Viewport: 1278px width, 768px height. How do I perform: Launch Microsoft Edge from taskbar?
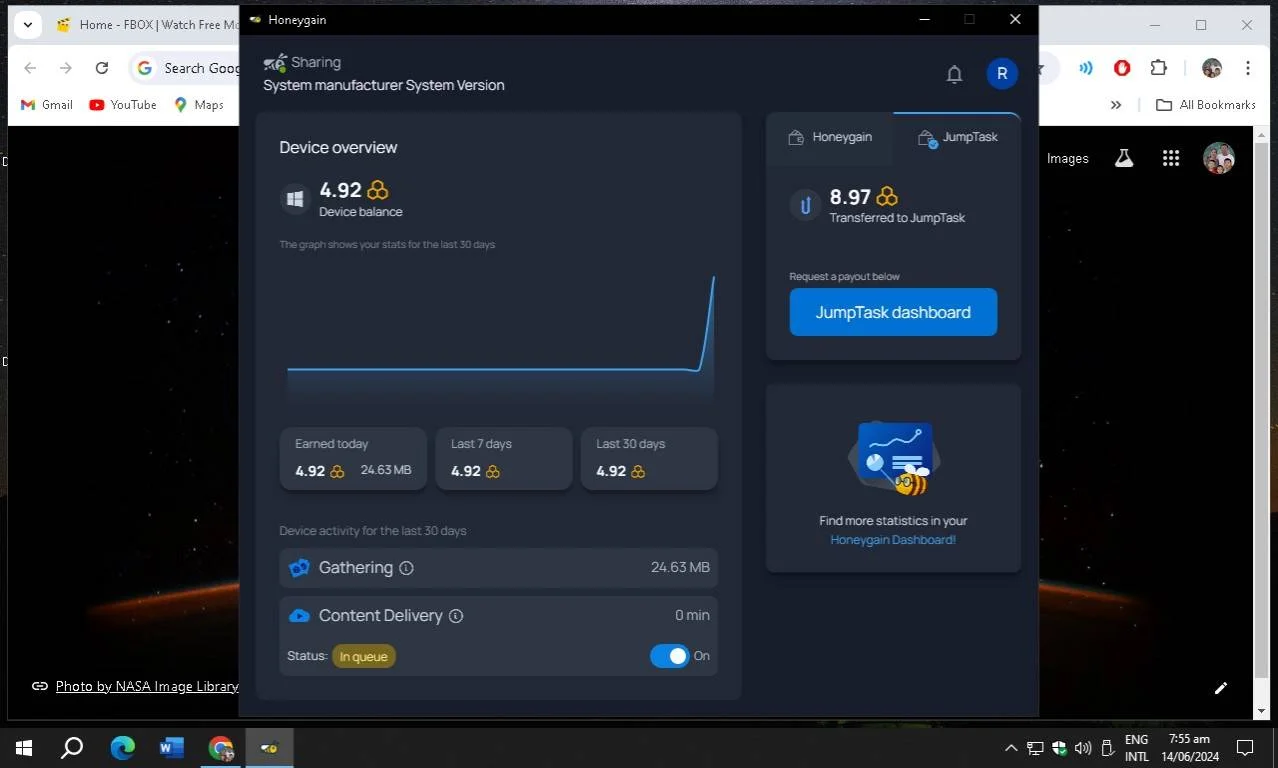(123, 748)
